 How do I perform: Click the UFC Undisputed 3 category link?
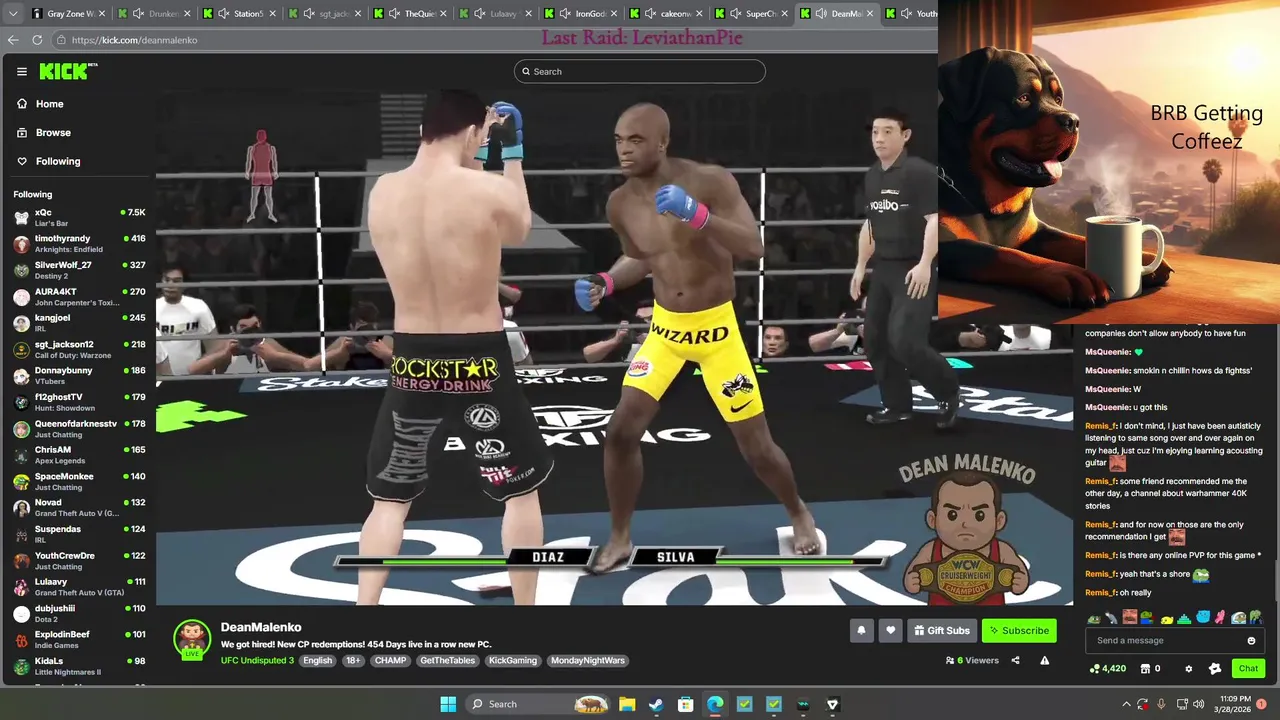point(257,660)
